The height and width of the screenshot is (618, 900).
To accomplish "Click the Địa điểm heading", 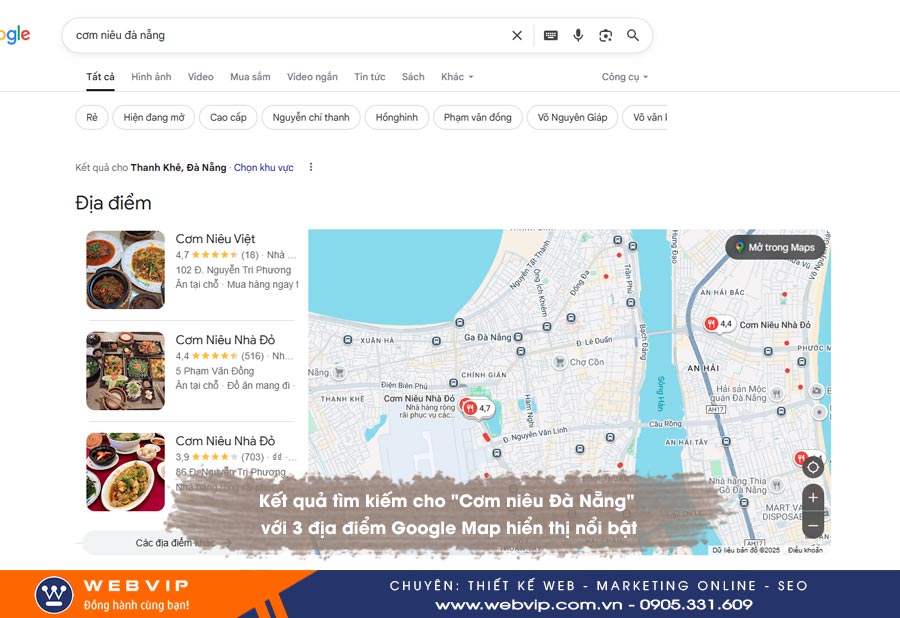I will [113, 203].
